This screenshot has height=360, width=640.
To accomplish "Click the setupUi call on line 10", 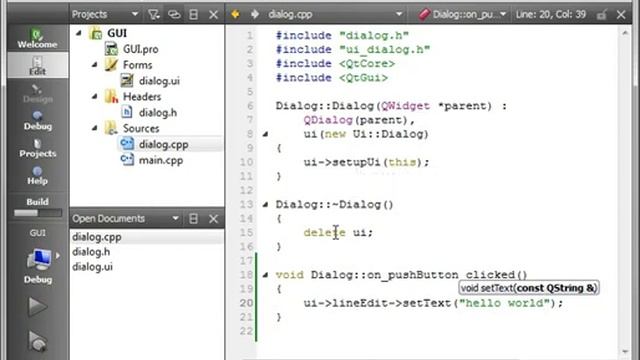I will (356, 162).
